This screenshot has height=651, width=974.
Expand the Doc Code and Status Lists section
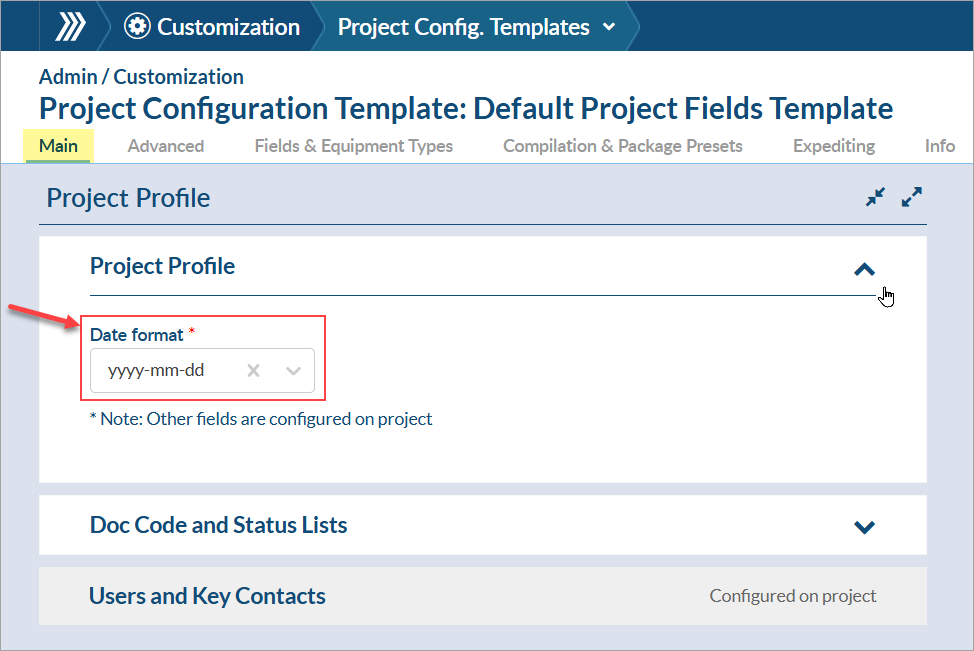pyautogui.click(x=865, y=526)
